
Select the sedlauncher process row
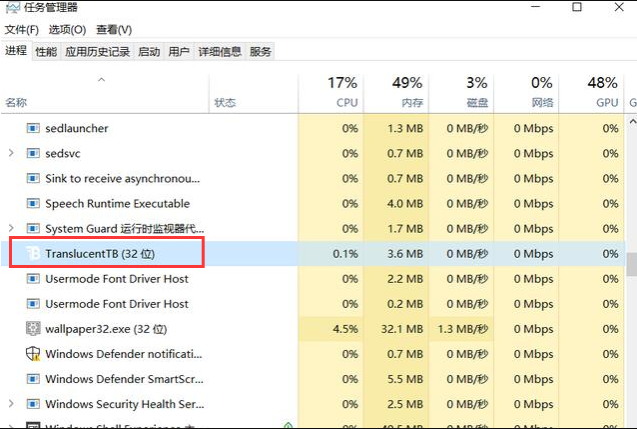(x=313, y=128)
